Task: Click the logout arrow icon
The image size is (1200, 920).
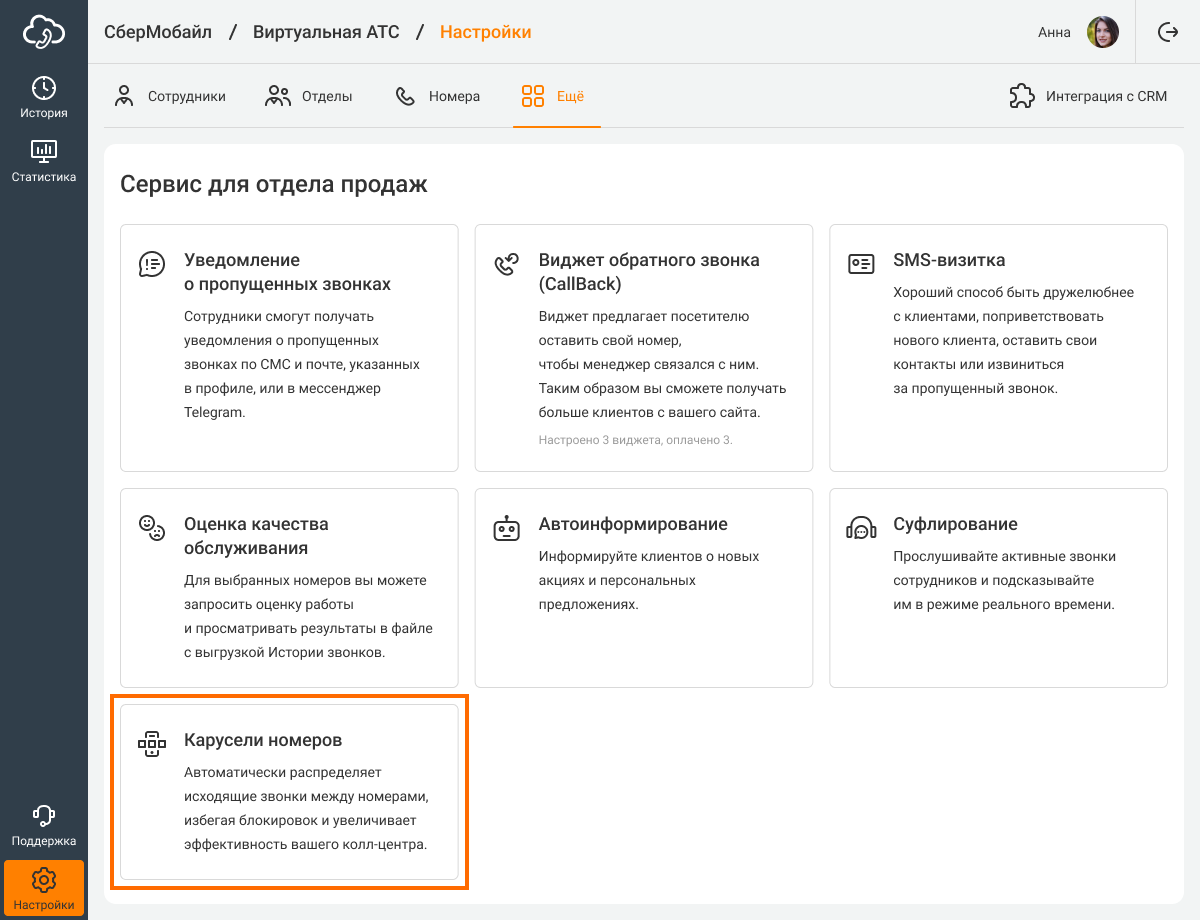Action: pyautogui.click(x=1168, y=32)
